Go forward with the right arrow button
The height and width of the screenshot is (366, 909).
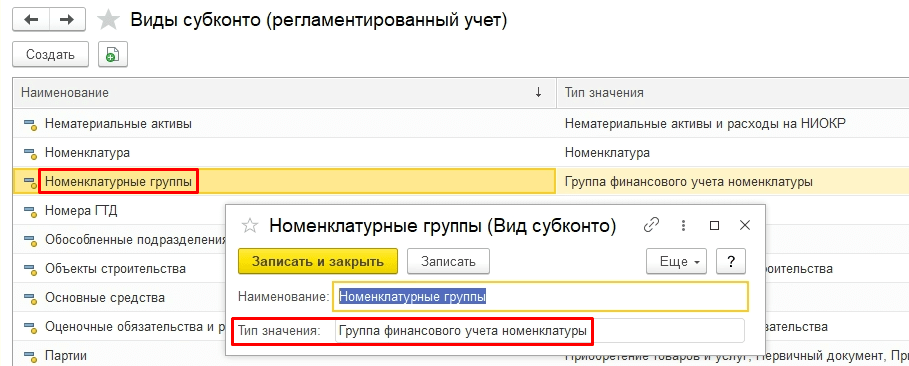coord(67,20)
